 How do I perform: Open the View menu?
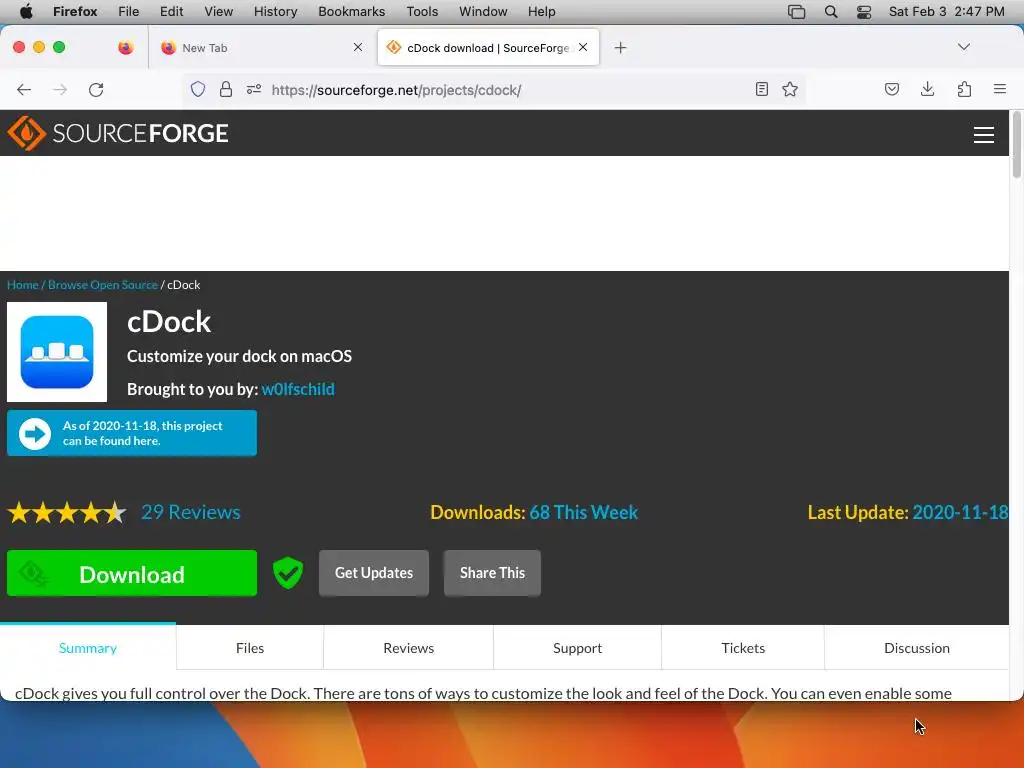click(218, 12)
